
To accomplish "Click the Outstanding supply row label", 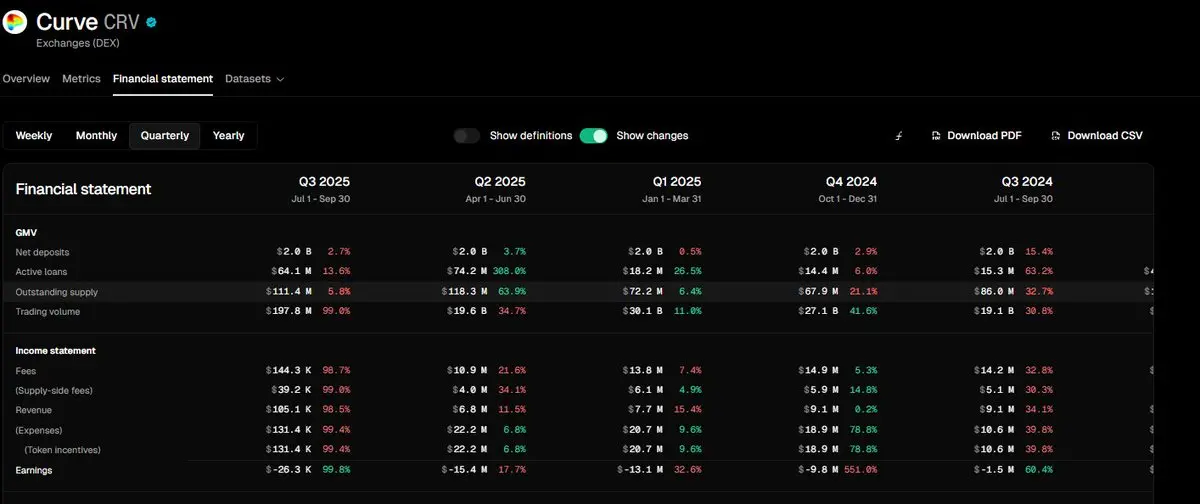I will pyautogui.click(x=56, y=292).
